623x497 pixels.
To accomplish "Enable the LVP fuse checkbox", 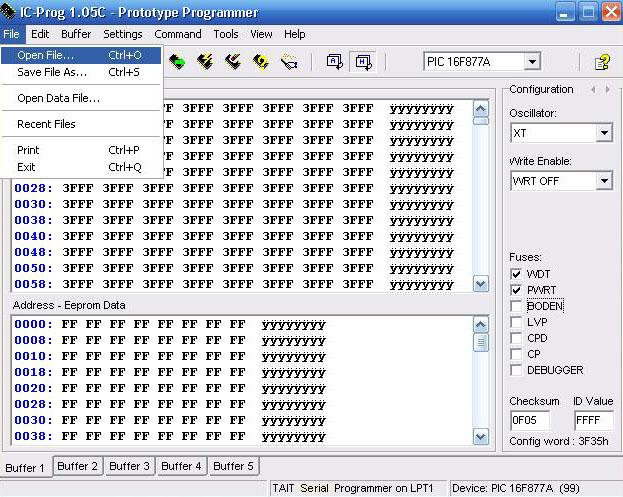I will point(516,322).
